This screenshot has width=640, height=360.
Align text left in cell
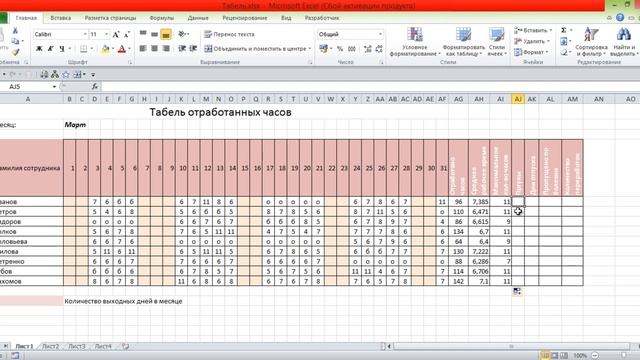click(143, 49)
